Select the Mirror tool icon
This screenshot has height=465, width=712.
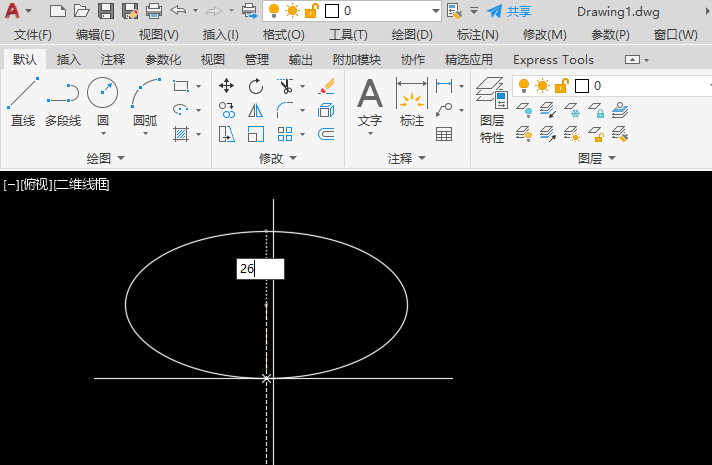256,110
